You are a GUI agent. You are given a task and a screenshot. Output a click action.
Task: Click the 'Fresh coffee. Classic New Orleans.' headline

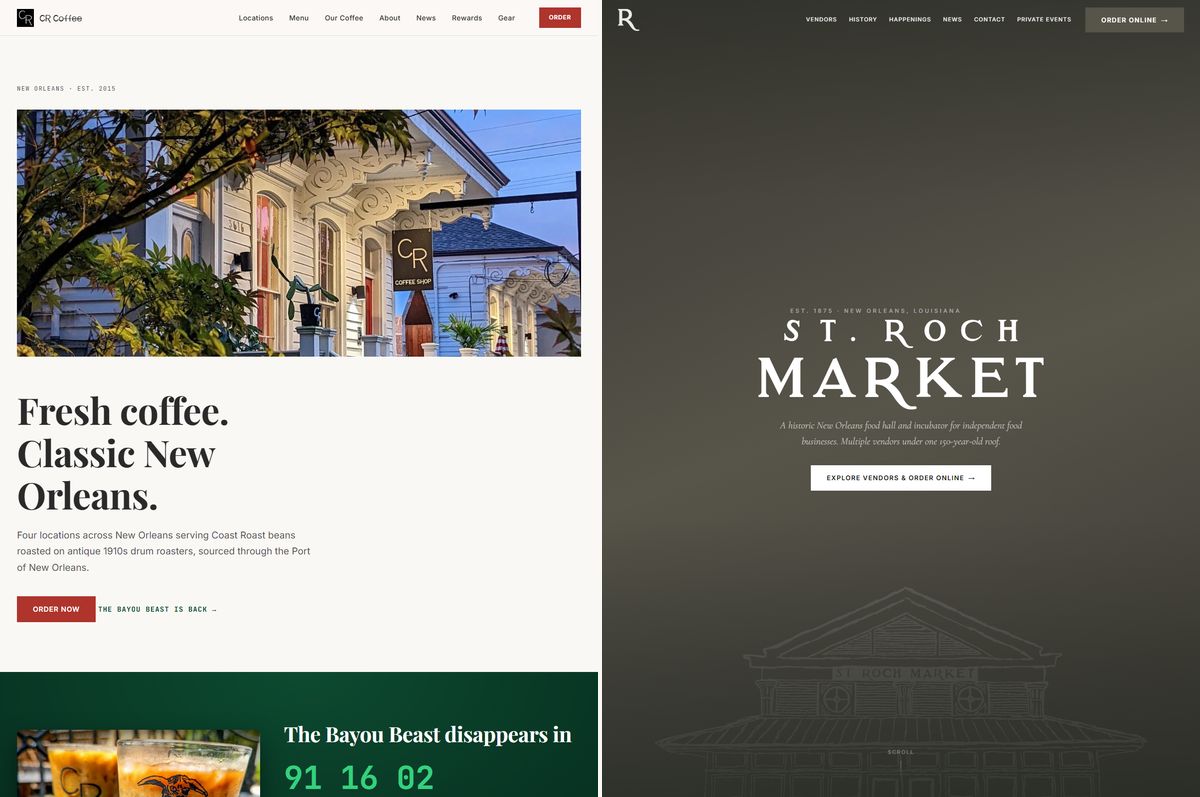coord(123,454)
